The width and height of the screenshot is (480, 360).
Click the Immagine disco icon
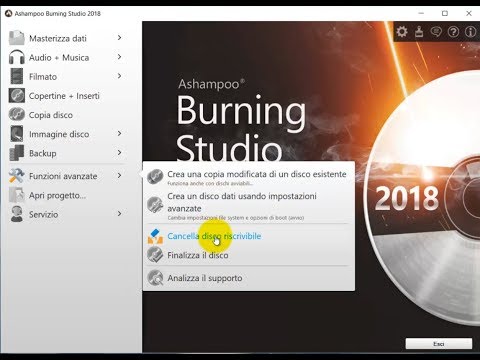(x=16, y=134)
